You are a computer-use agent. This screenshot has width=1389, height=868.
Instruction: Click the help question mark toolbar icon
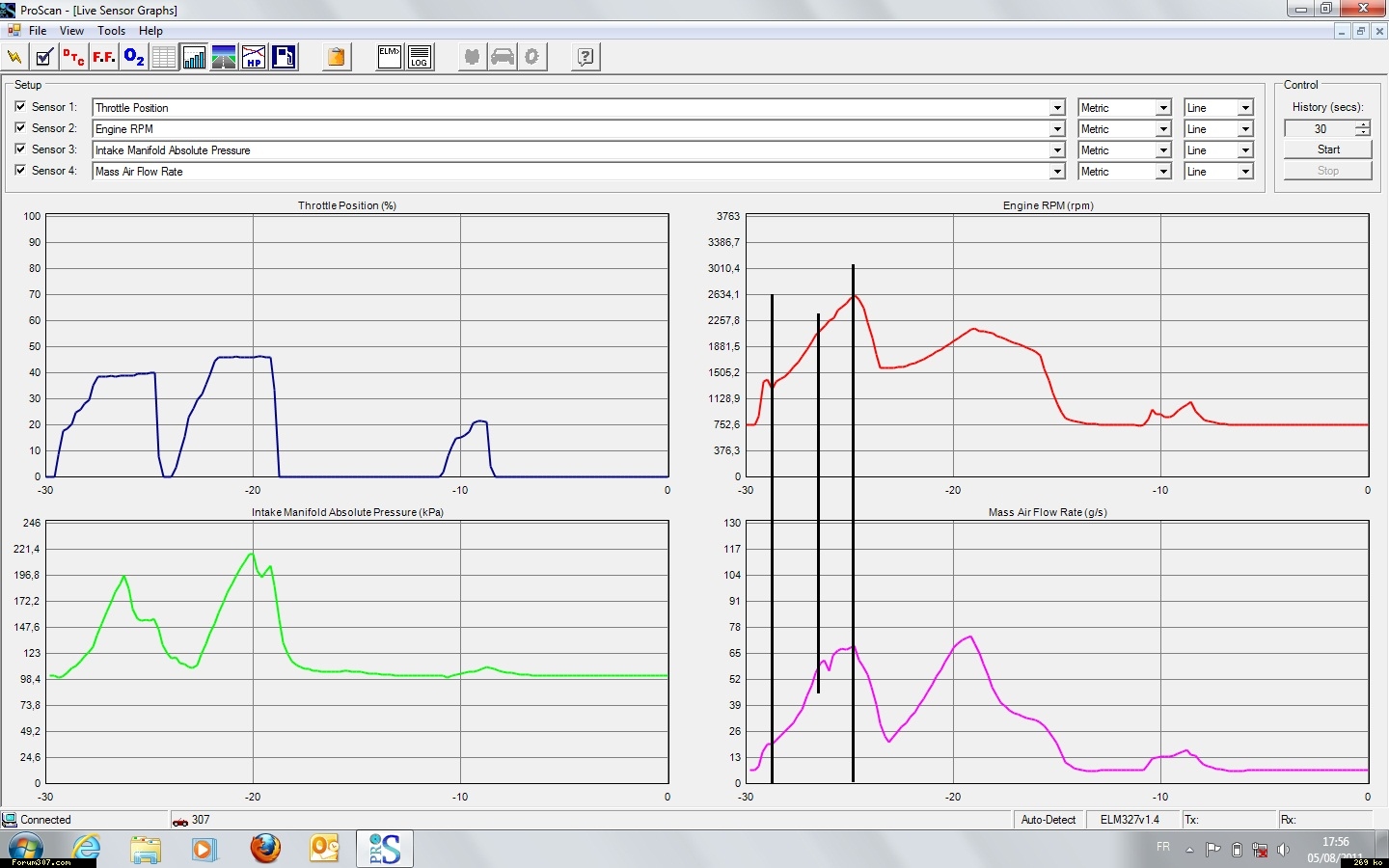coord(586,58)
